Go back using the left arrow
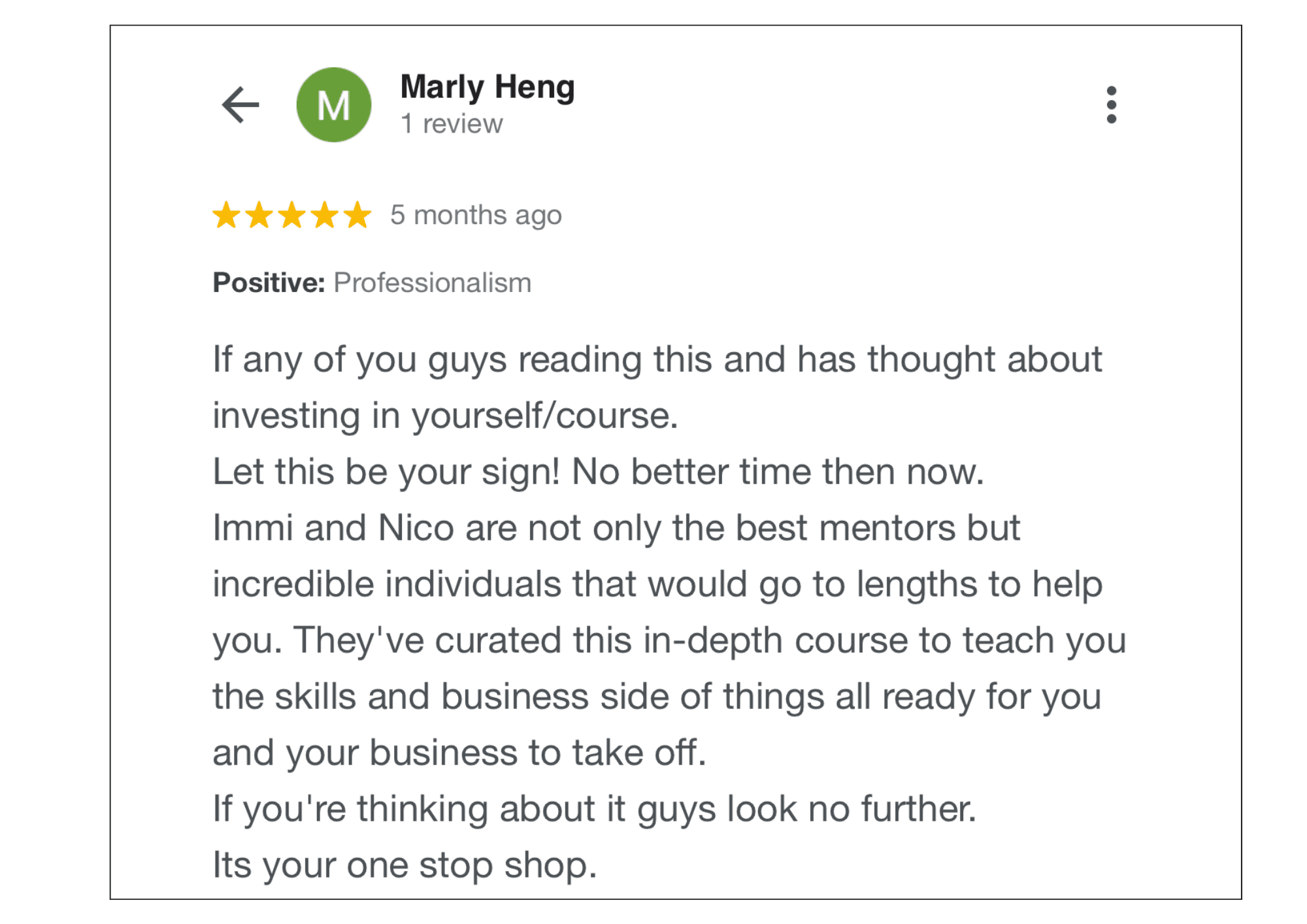 point(240,105)
